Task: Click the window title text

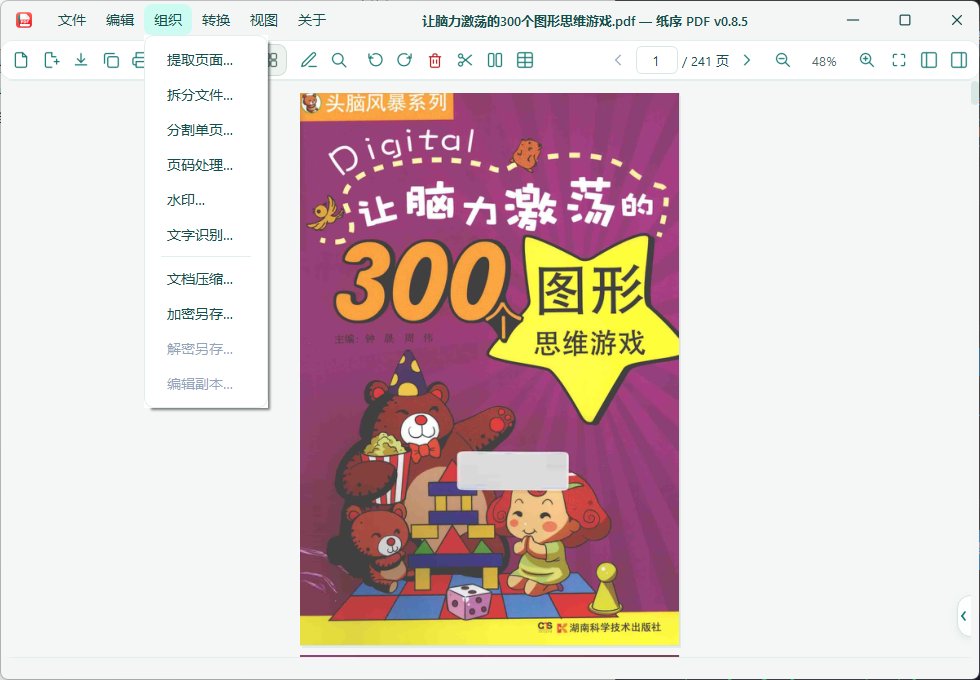Action: (x=585, y=21)
